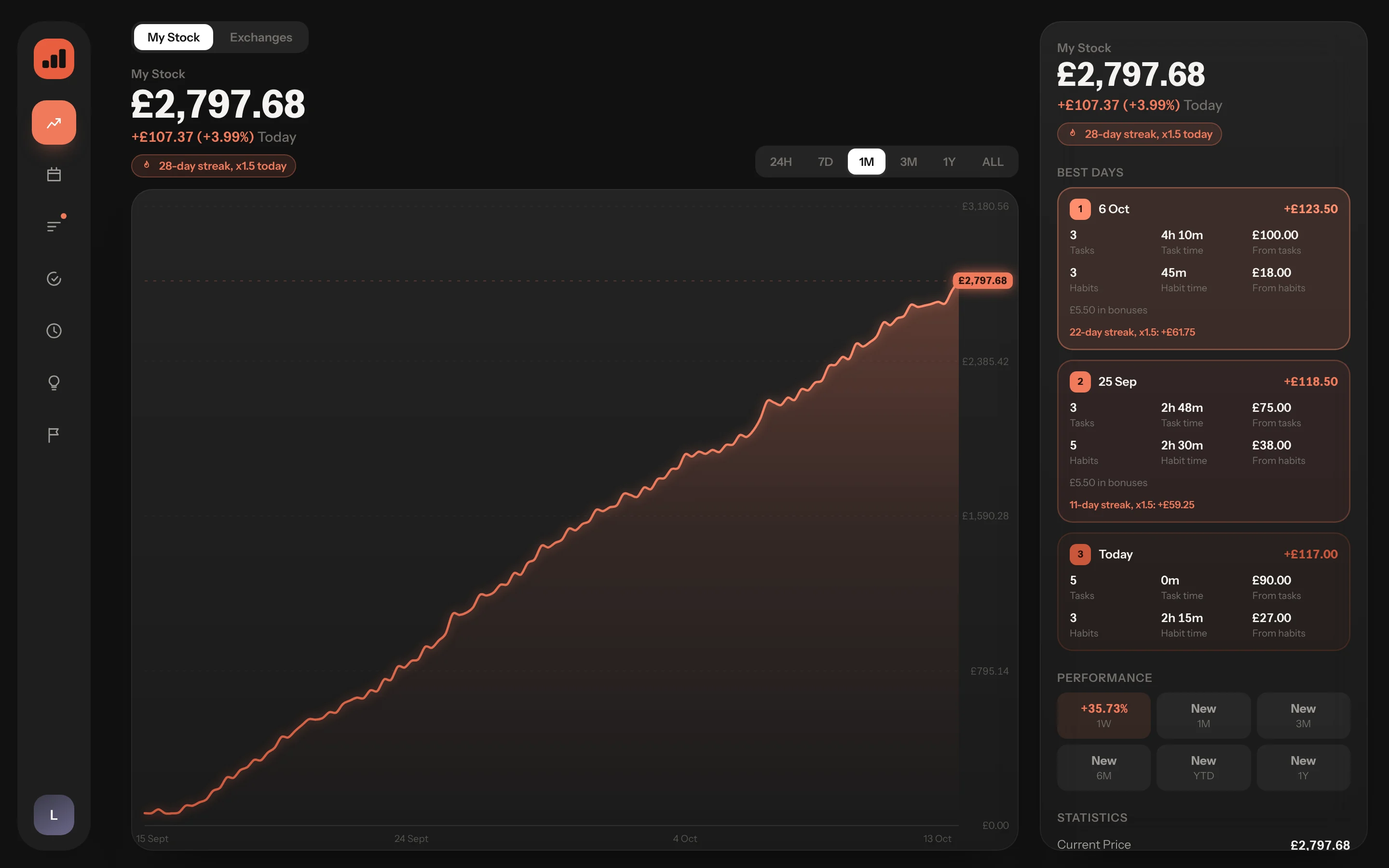Select the 3M chart range

point(908,162)
